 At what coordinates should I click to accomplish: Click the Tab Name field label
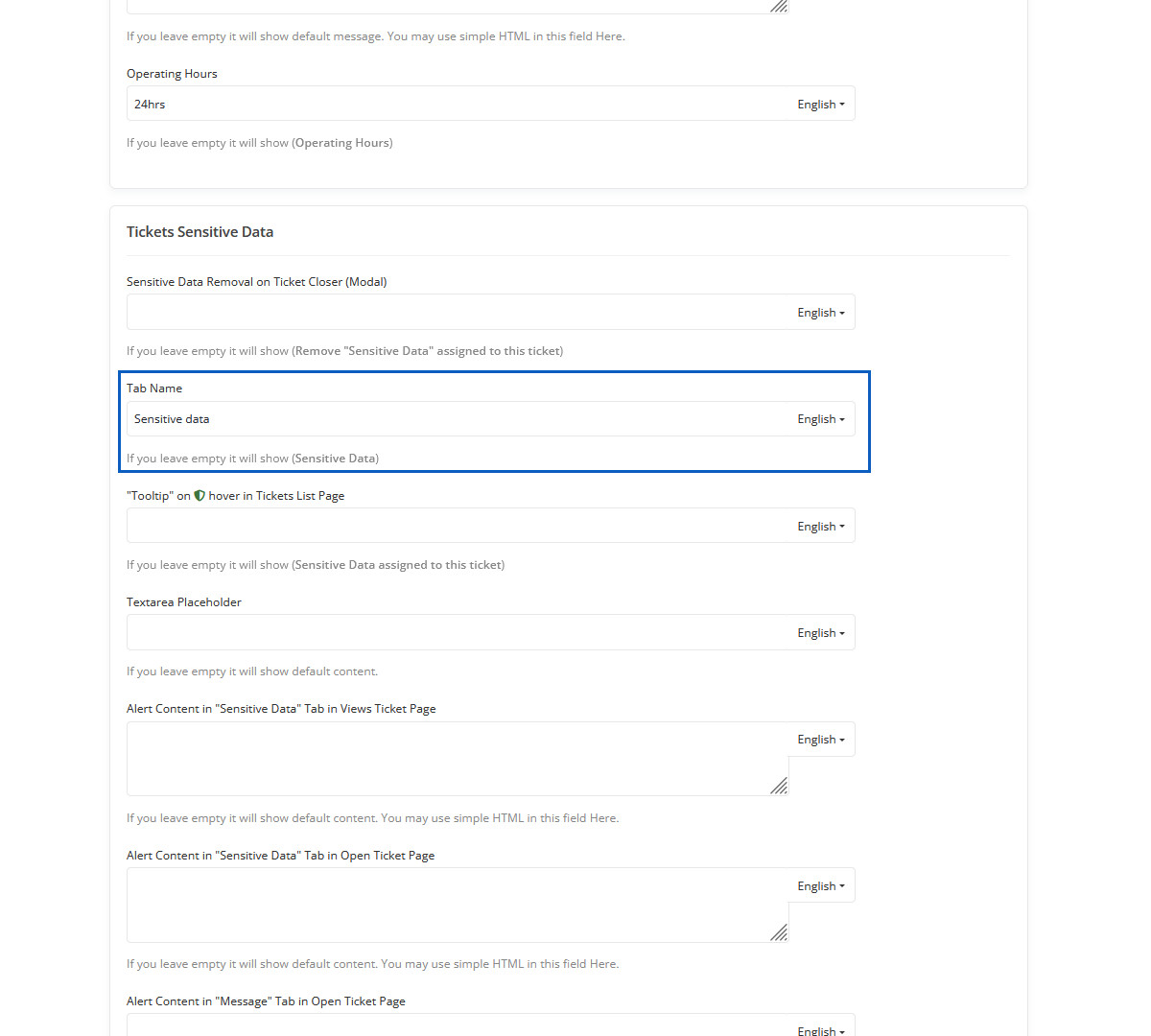click(x=154, y=388)
